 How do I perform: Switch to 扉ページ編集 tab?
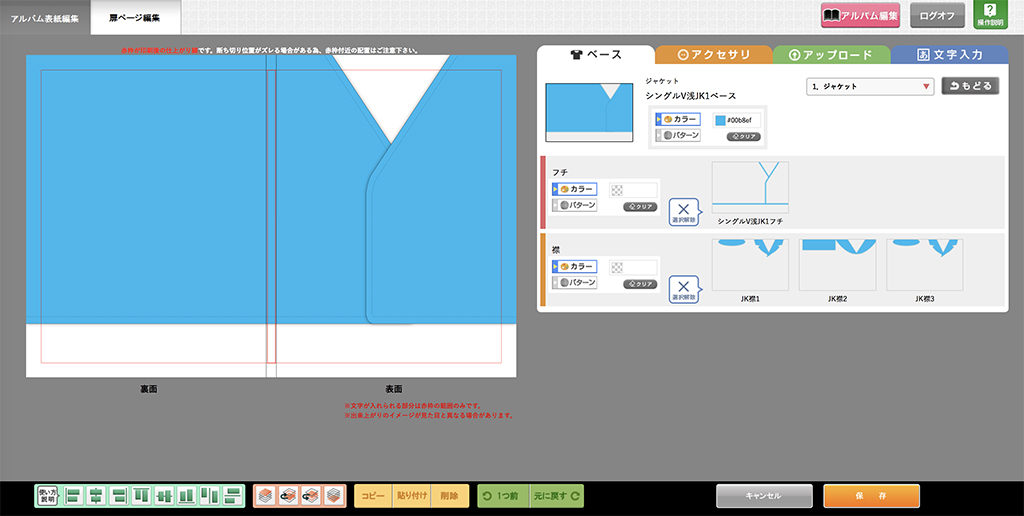135,18
